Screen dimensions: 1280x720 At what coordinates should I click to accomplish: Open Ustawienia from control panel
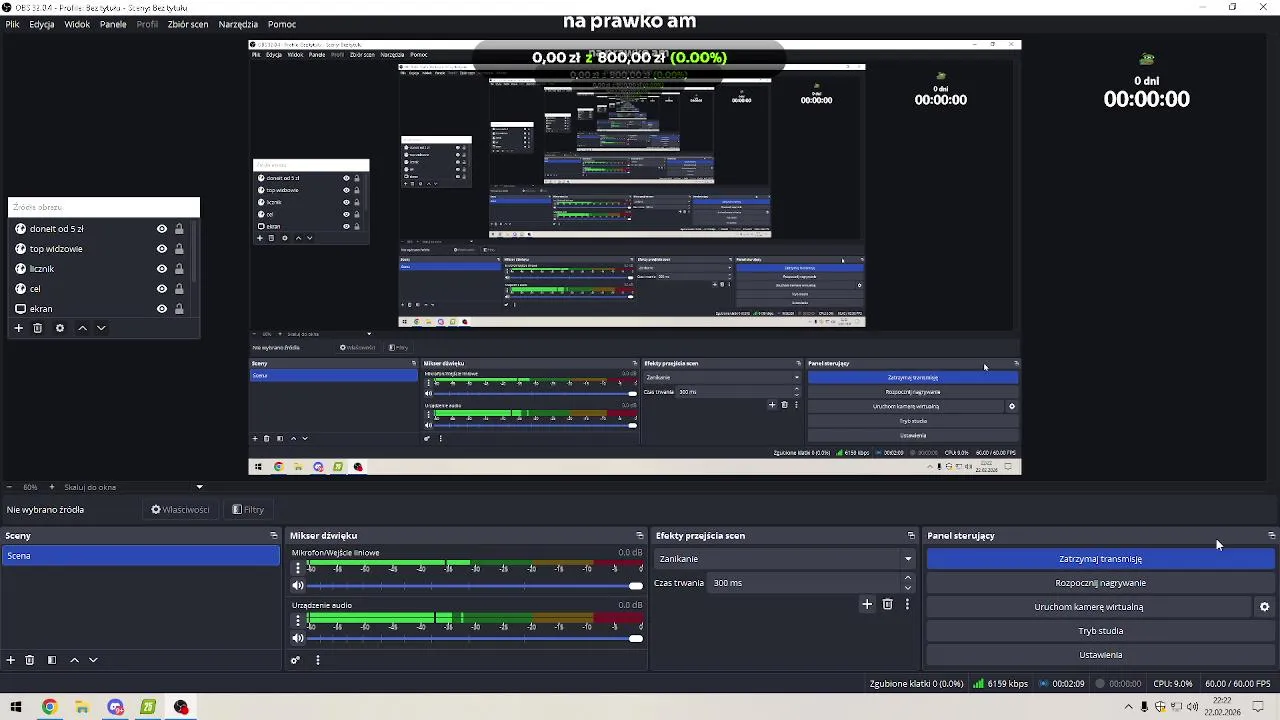[x=1100, y=655]
